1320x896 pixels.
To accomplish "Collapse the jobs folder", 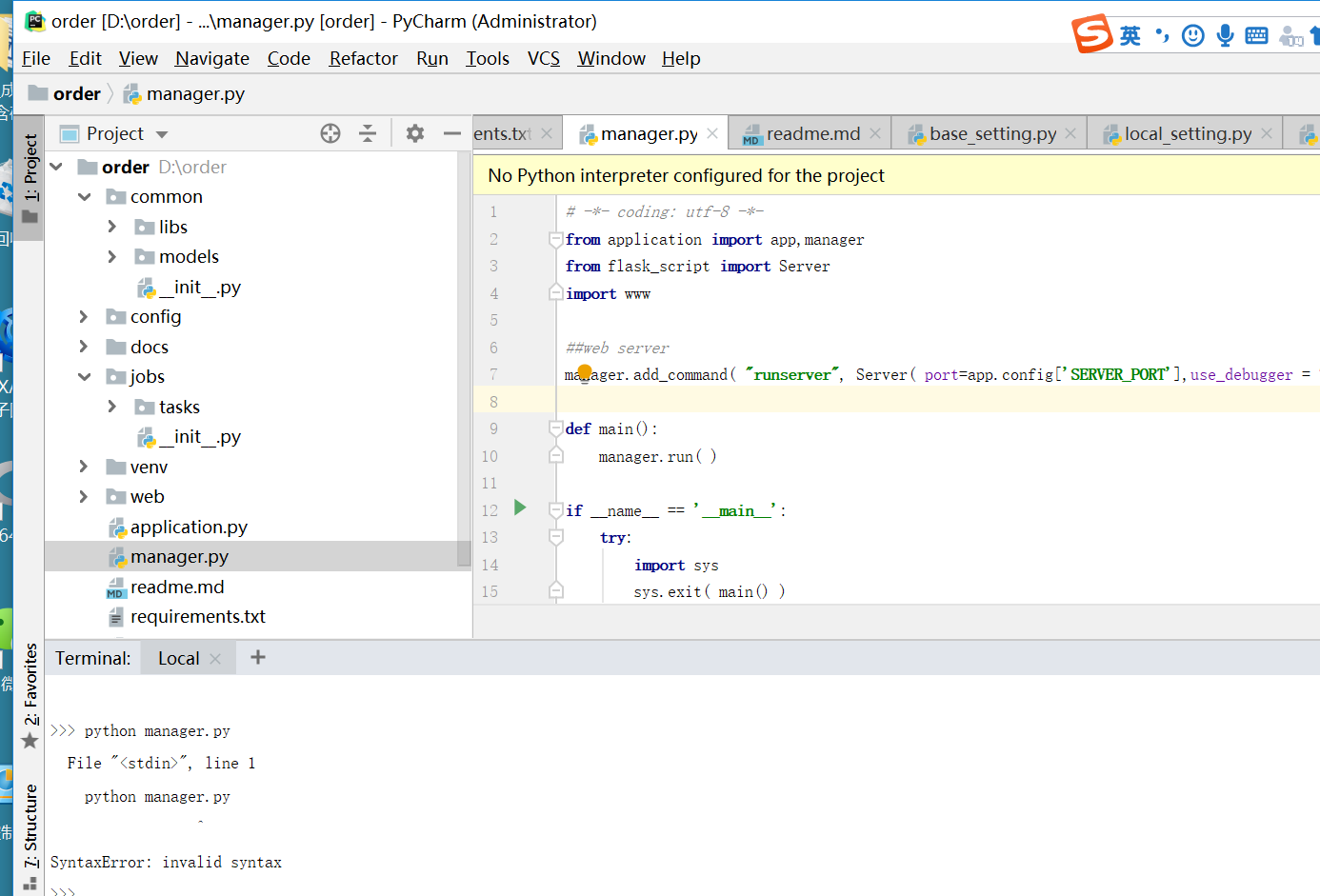I will pyautogui.click(x=84, y=377).
